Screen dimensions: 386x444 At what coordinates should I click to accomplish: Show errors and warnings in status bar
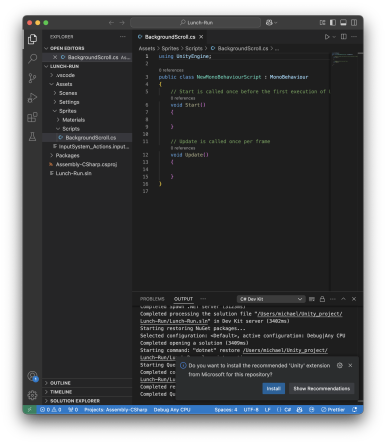coord(51,410)
